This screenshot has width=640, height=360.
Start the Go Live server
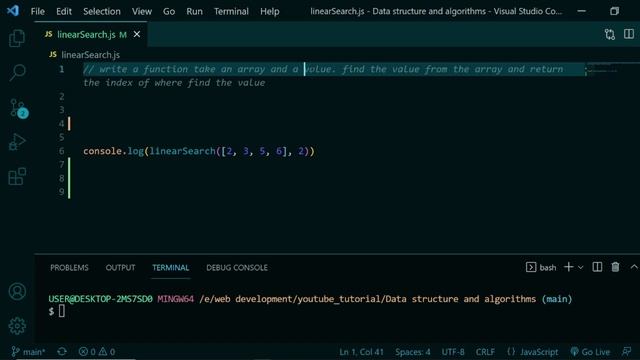tap(590, 352)
